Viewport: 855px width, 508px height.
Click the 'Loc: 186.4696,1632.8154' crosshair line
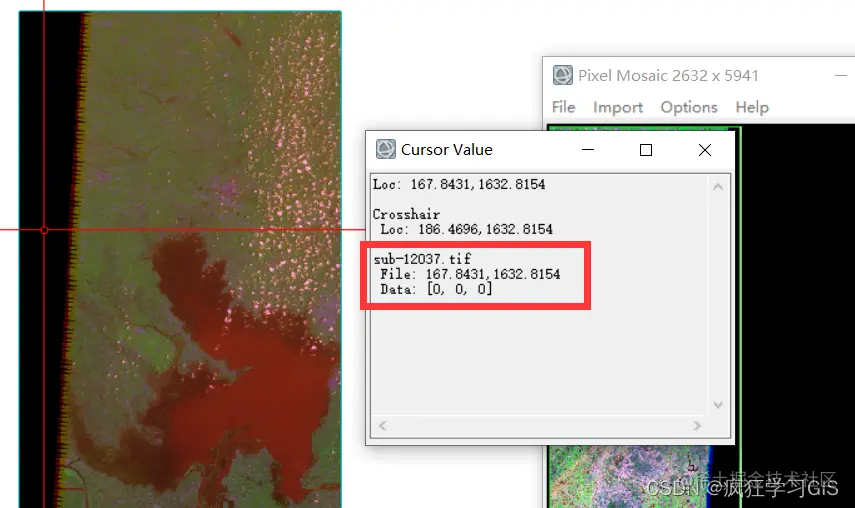click(467, 229)
